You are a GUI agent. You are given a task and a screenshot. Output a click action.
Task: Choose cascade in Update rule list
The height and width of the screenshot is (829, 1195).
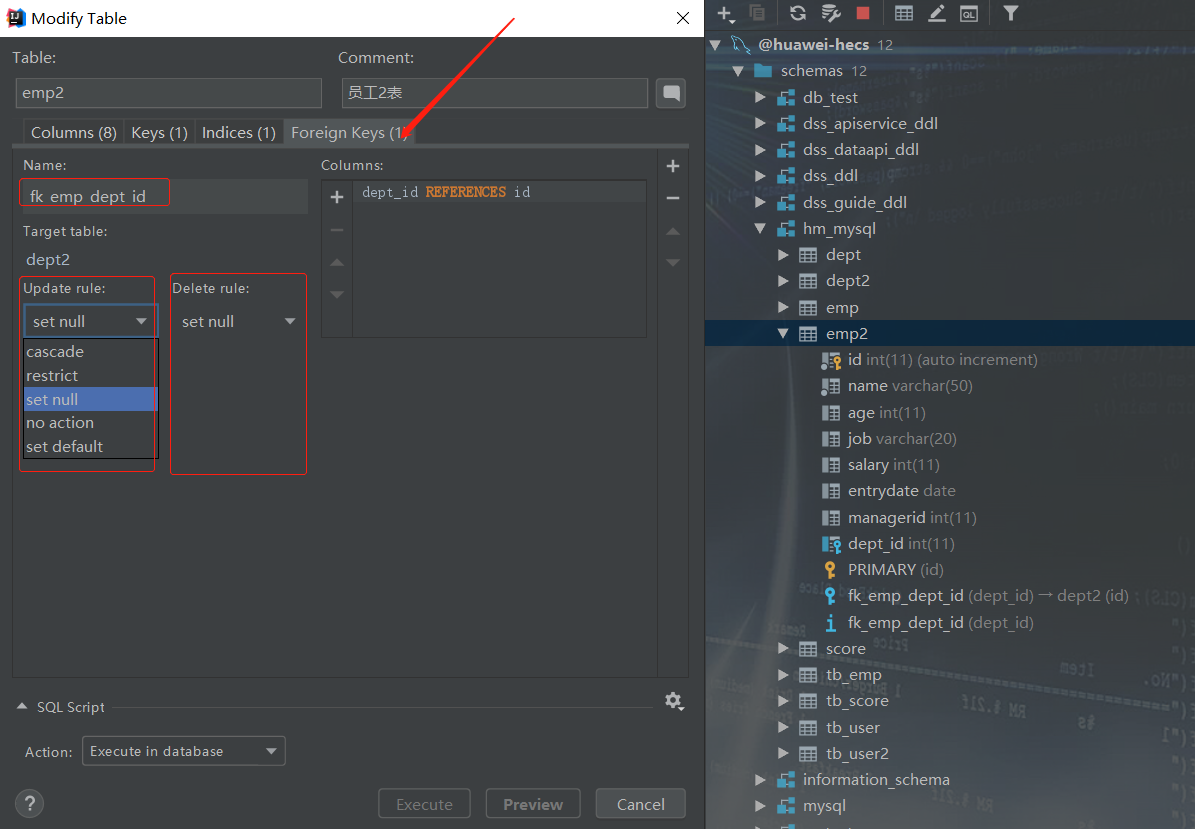(91, 352)
